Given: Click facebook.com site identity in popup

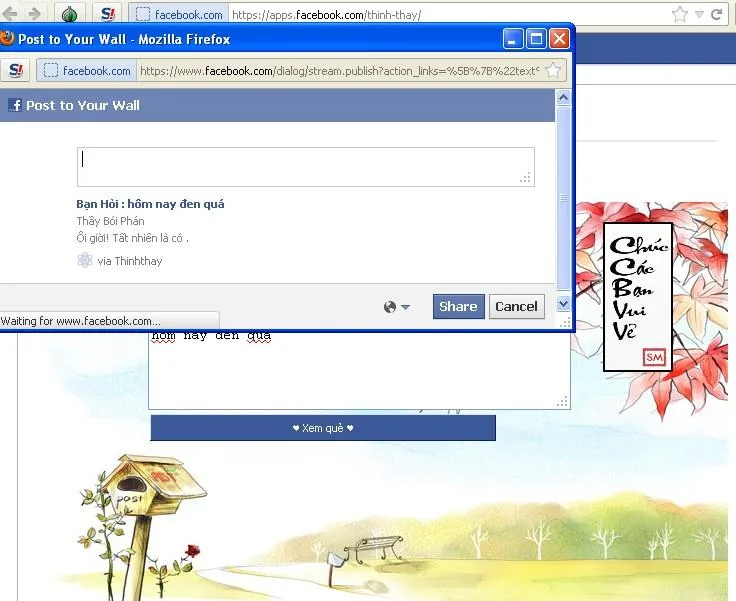Looking at the screenshot, I should [87, 71].
